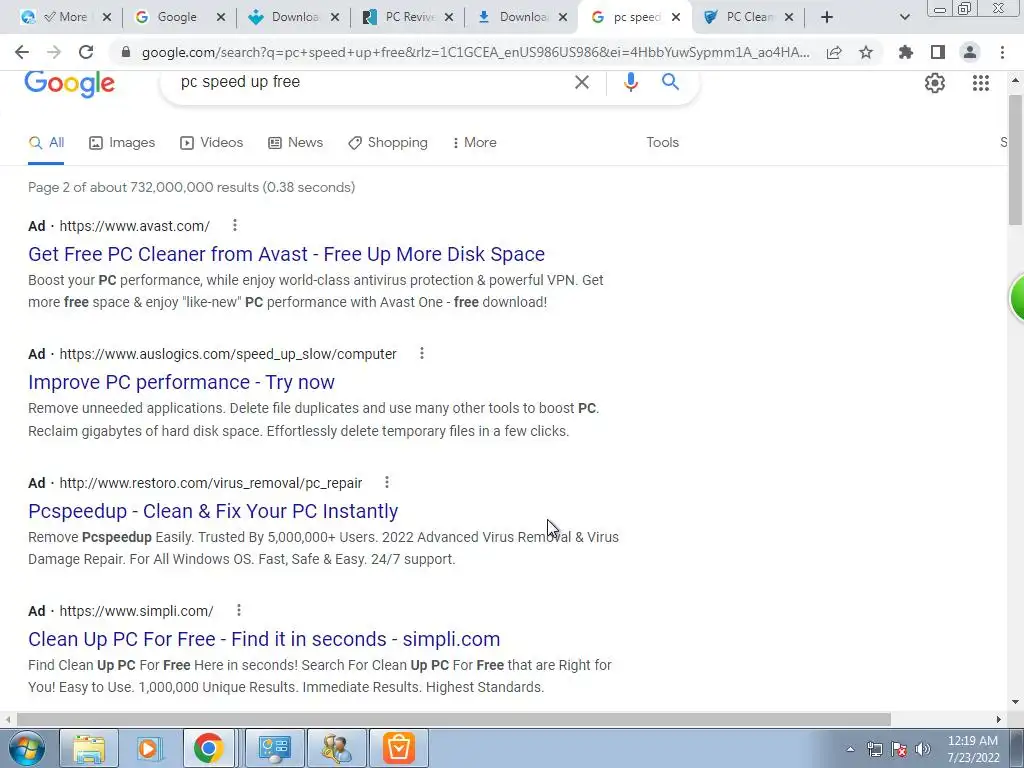Bookmark this page with the star icon
This screenshot has height=768, width=1024.
[x=866, y=52]
